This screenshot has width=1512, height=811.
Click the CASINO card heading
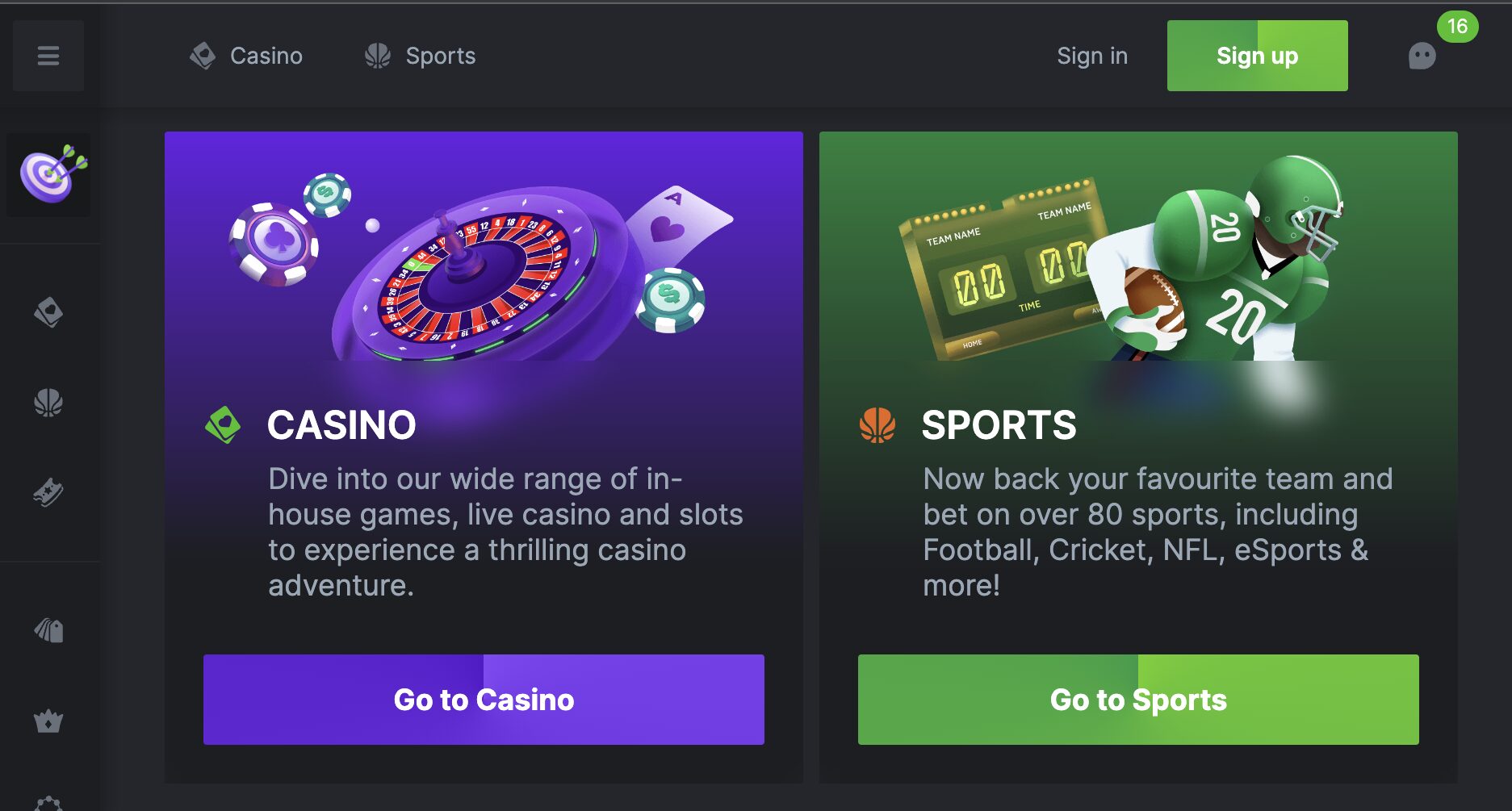pyautogui.click(x=341, y=425)
